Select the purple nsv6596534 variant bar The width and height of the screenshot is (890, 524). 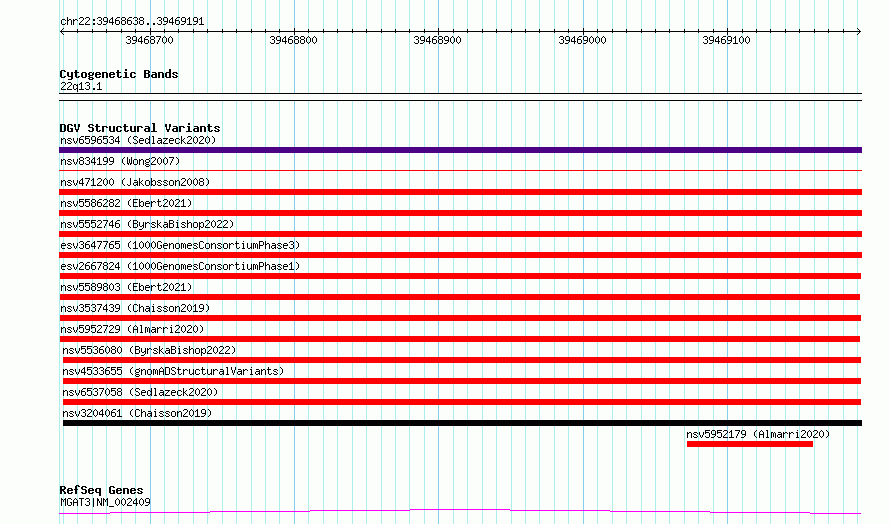point(460,150)
